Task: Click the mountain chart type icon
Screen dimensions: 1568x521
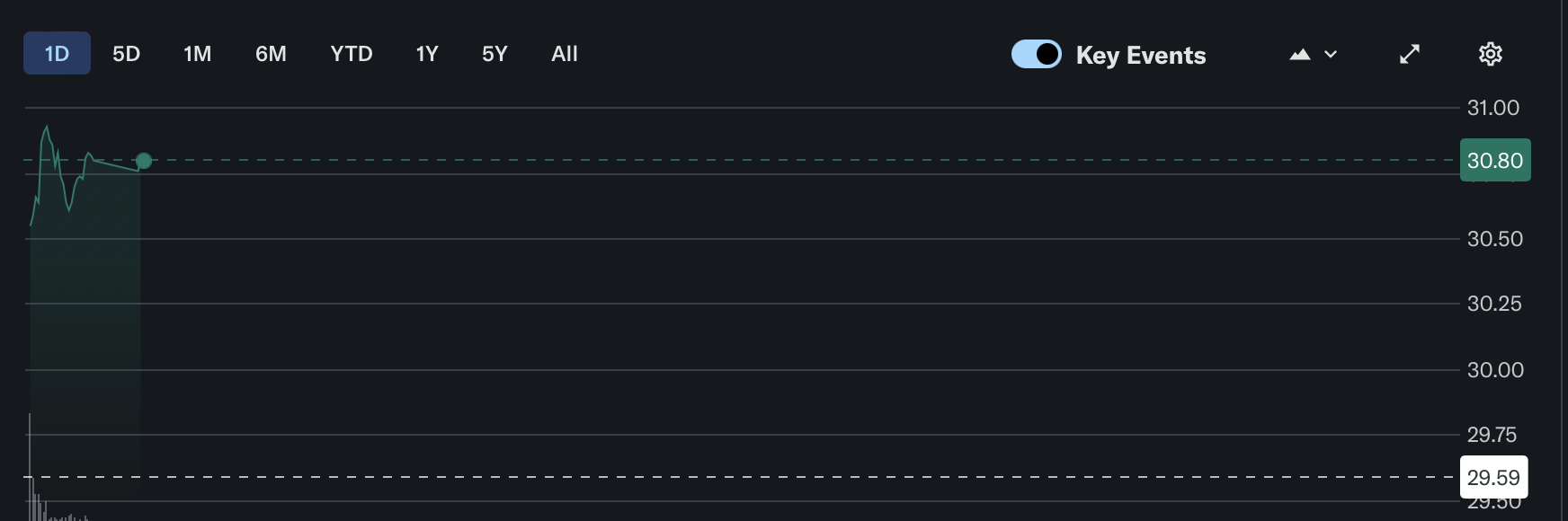Action: point(1299,55)
